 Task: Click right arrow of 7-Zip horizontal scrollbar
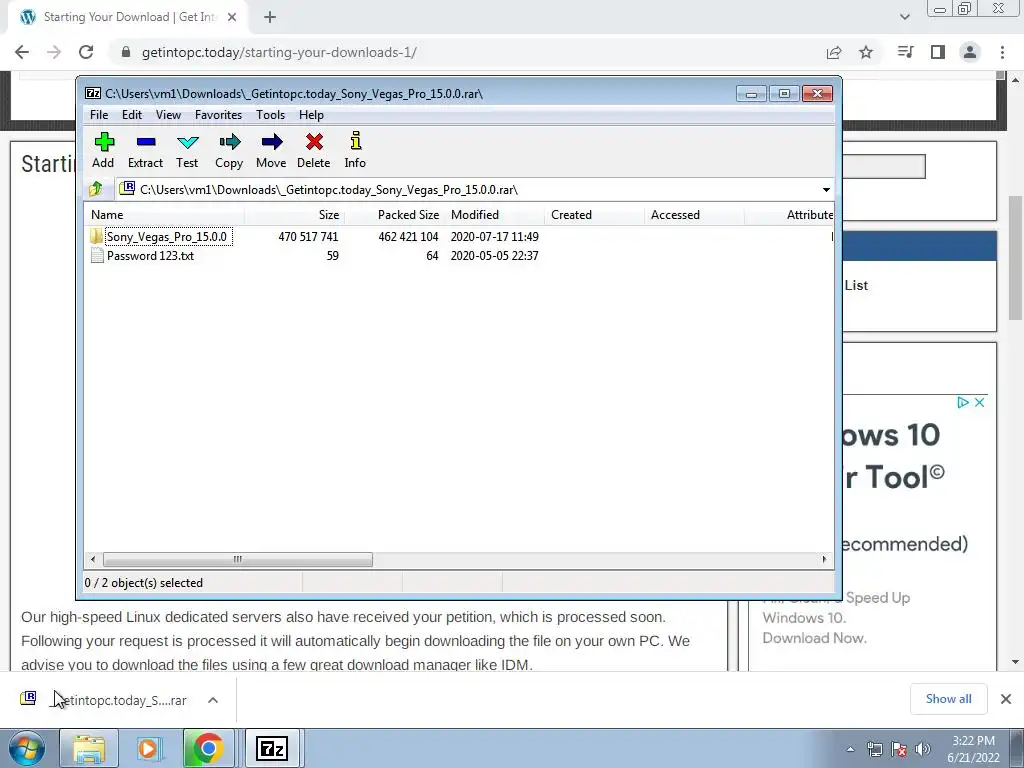[824, 560]
